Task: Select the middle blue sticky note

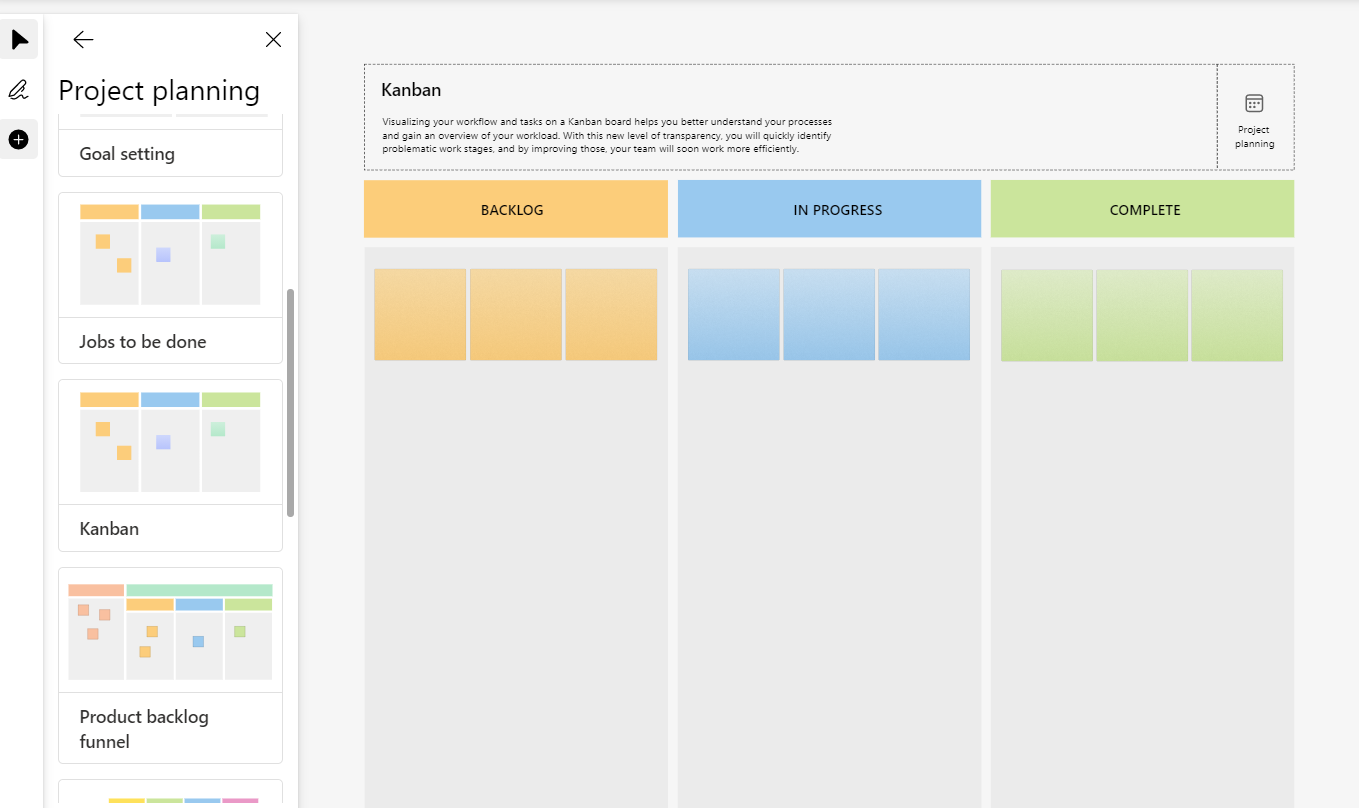Action: 829,314
